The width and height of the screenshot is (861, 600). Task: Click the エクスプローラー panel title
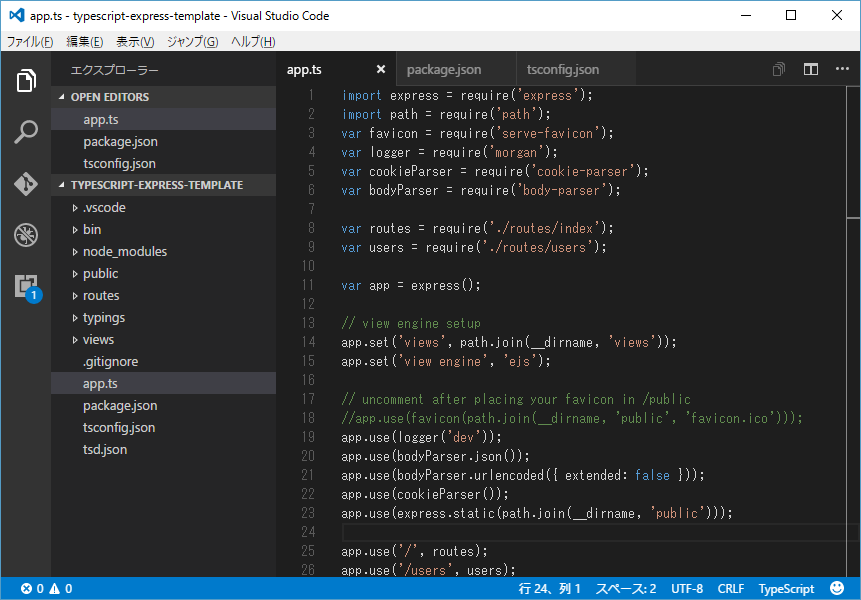coord(115,70)
